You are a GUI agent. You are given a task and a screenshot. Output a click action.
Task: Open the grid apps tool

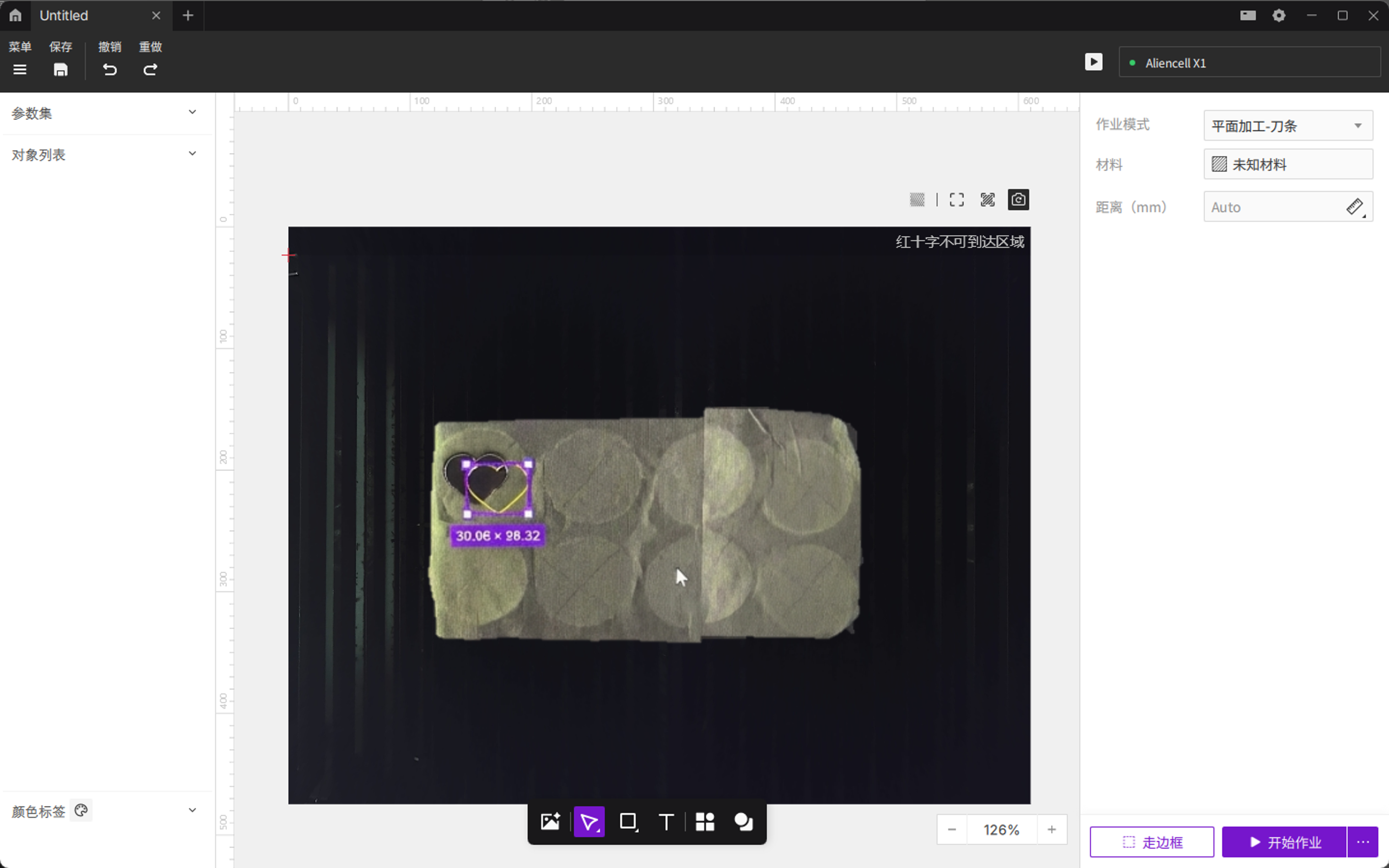[x=705, y=821]
